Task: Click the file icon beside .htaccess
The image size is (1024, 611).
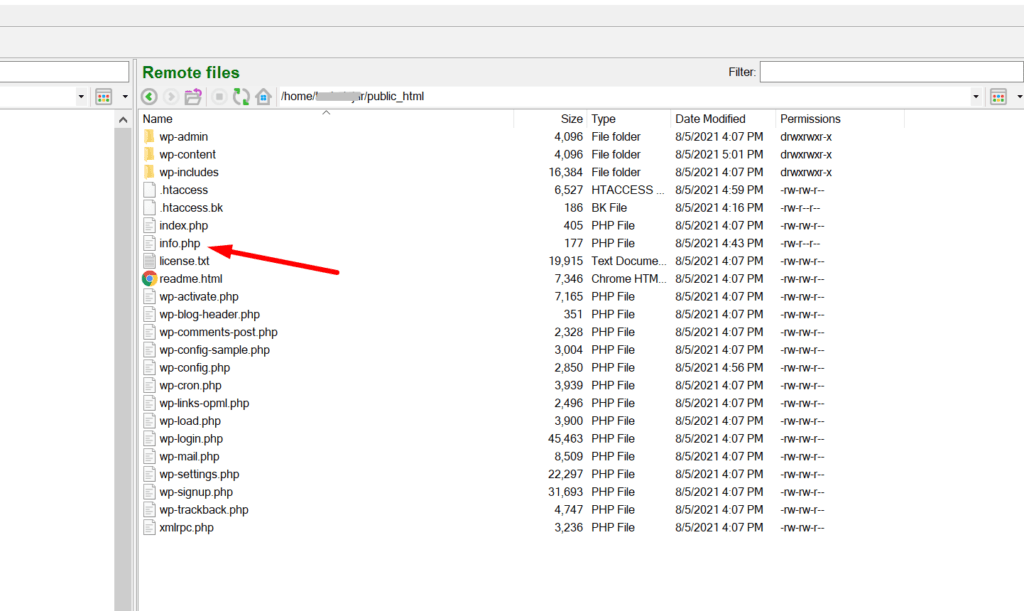Action: [150, 190]
